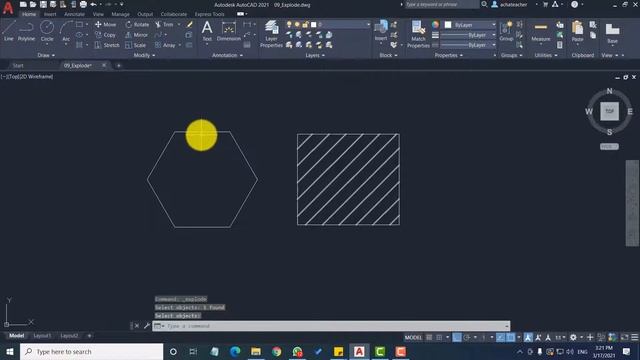Switch to the View ribbon tab
The width and height of the screenshot is (640, 360).
[x=98, y=14]
